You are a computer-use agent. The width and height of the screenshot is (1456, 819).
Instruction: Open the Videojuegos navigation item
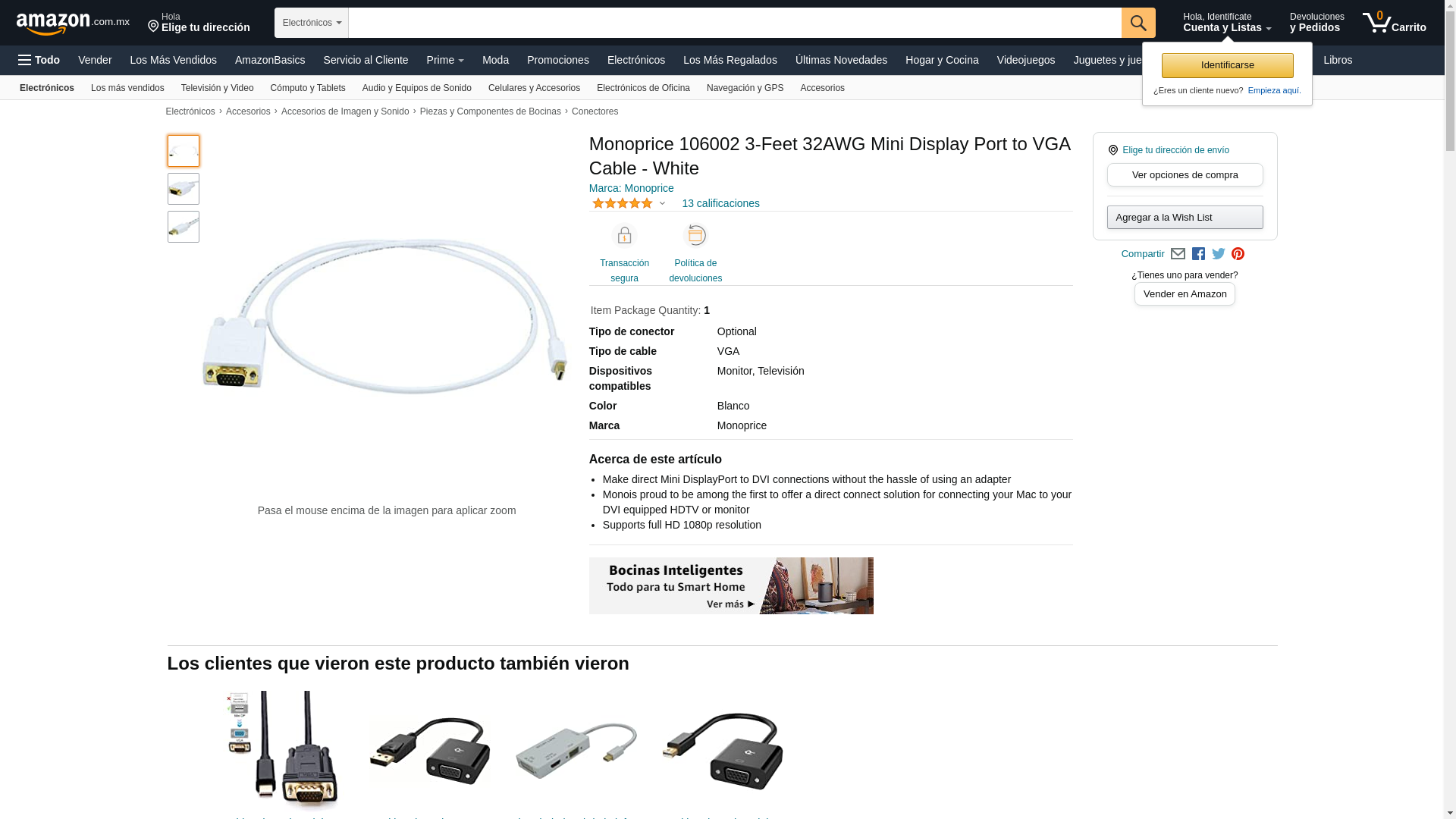[1025, 60]
